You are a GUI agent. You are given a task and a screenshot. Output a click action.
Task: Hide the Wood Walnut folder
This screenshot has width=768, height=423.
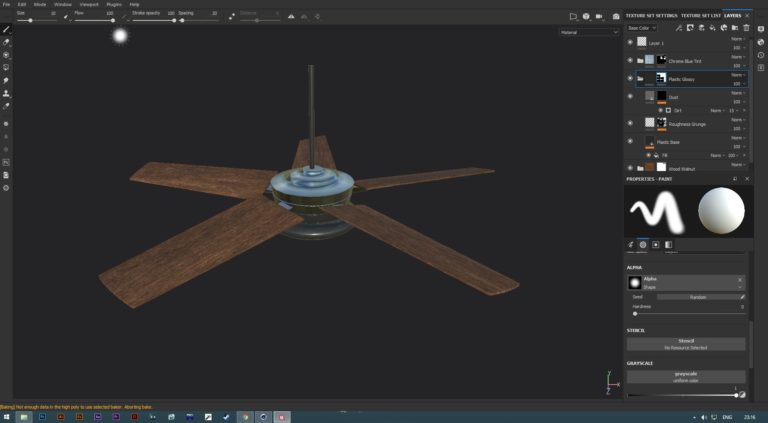[x=630, y=168]
